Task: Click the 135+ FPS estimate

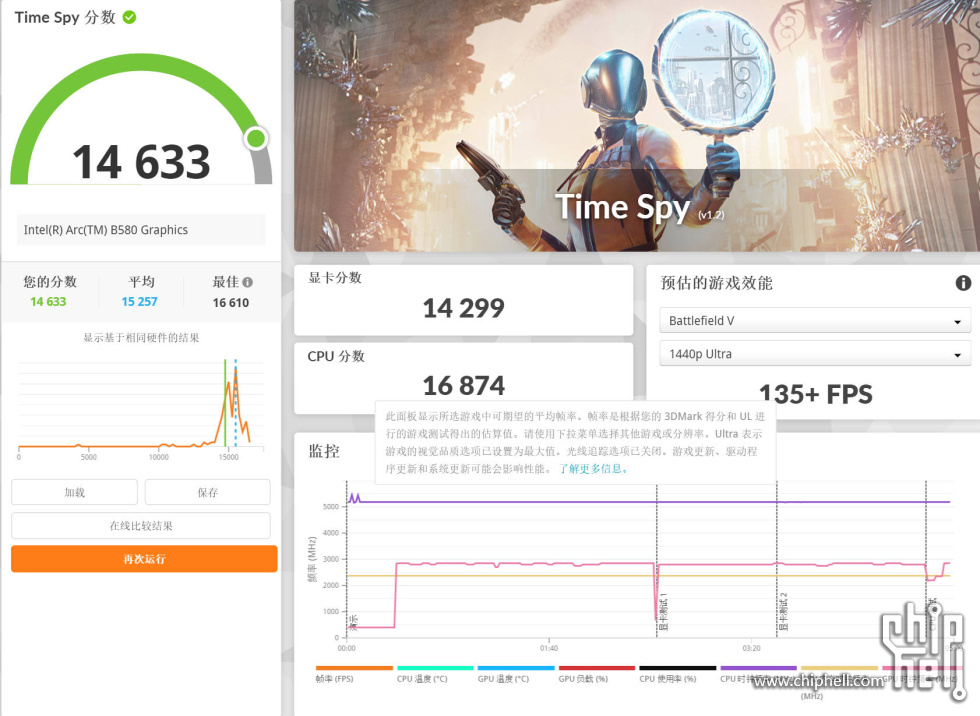Action: click(816, 394)
